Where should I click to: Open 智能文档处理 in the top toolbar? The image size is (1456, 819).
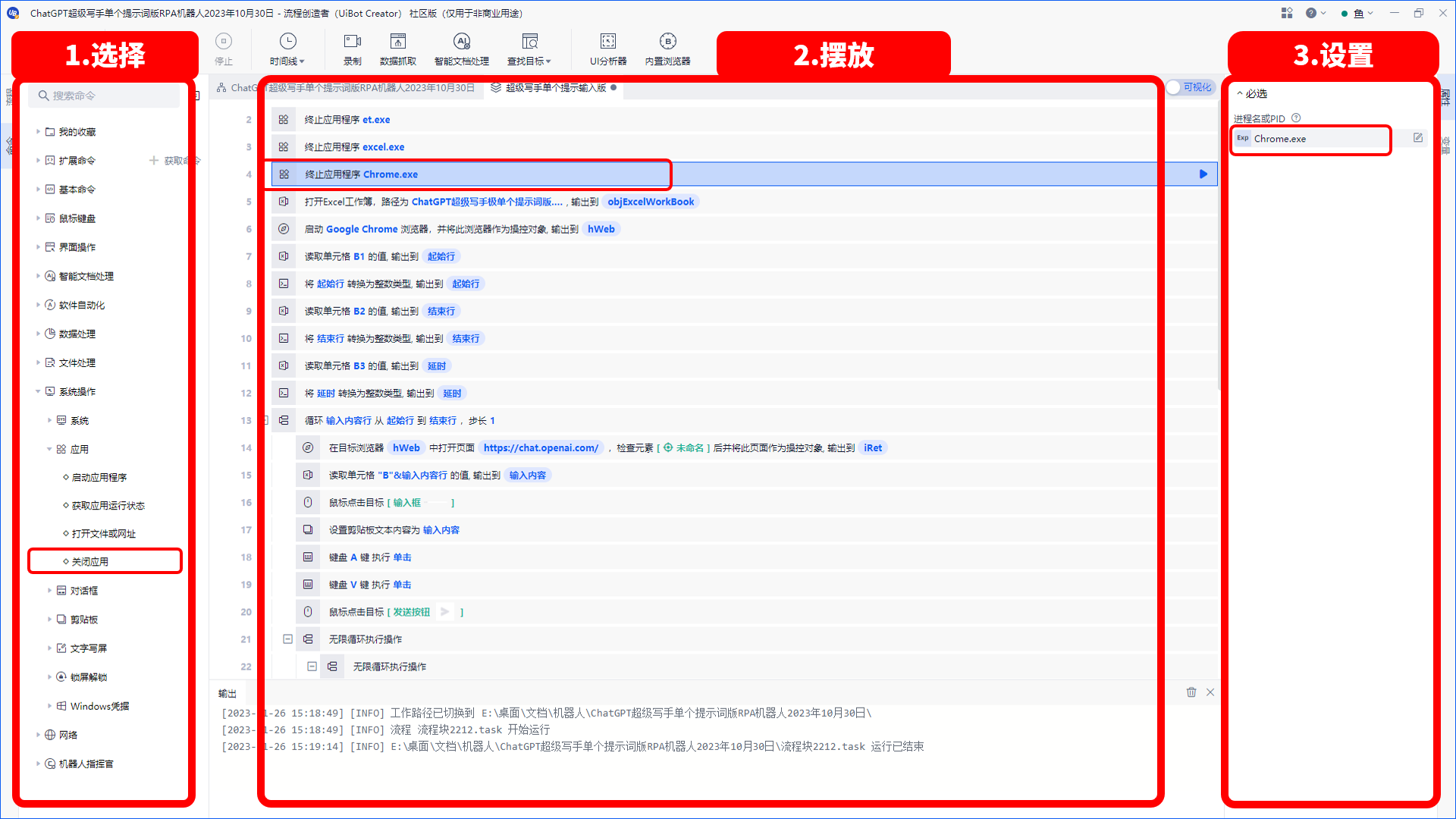coord(461,49)
